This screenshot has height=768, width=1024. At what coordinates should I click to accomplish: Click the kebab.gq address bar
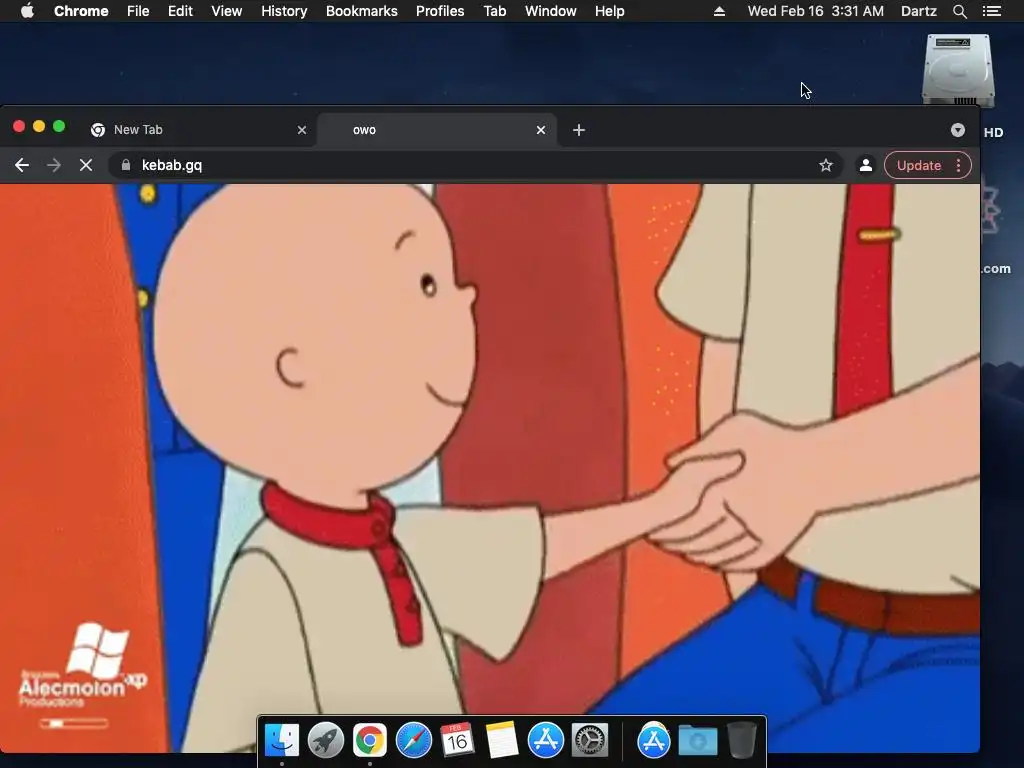(x=475, y=165)
